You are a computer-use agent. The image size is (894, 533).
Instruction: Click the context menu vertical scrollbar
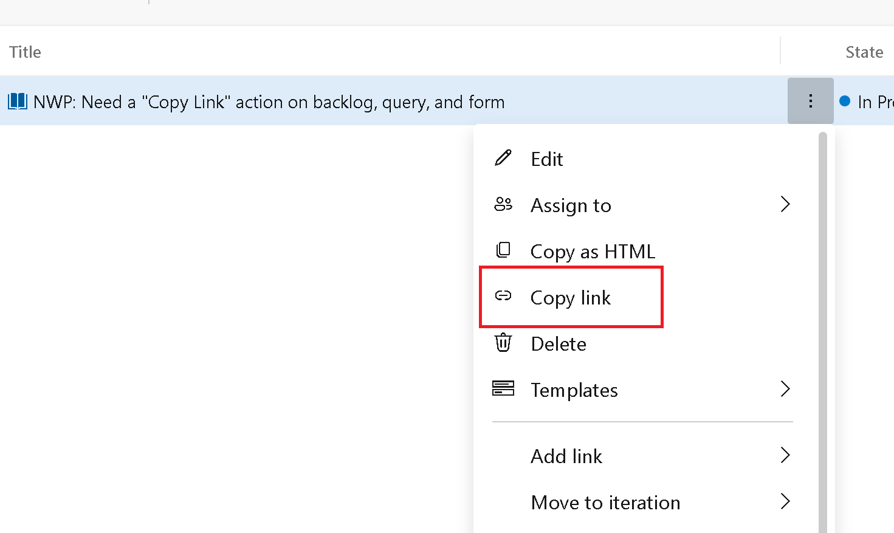tap(822, 332)
